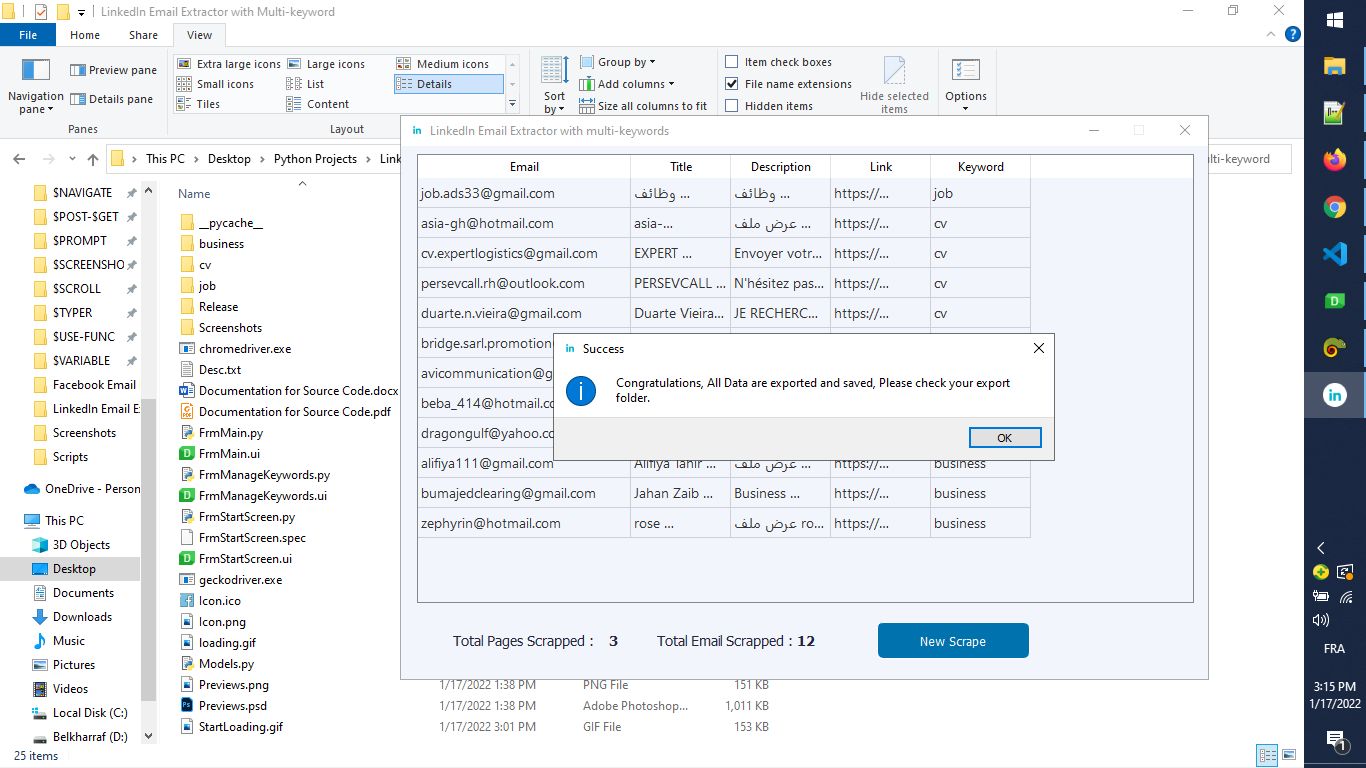Click the sidebar scrollbar down arrow
The image size is (1366, 768).
click(x=149, y=736)
